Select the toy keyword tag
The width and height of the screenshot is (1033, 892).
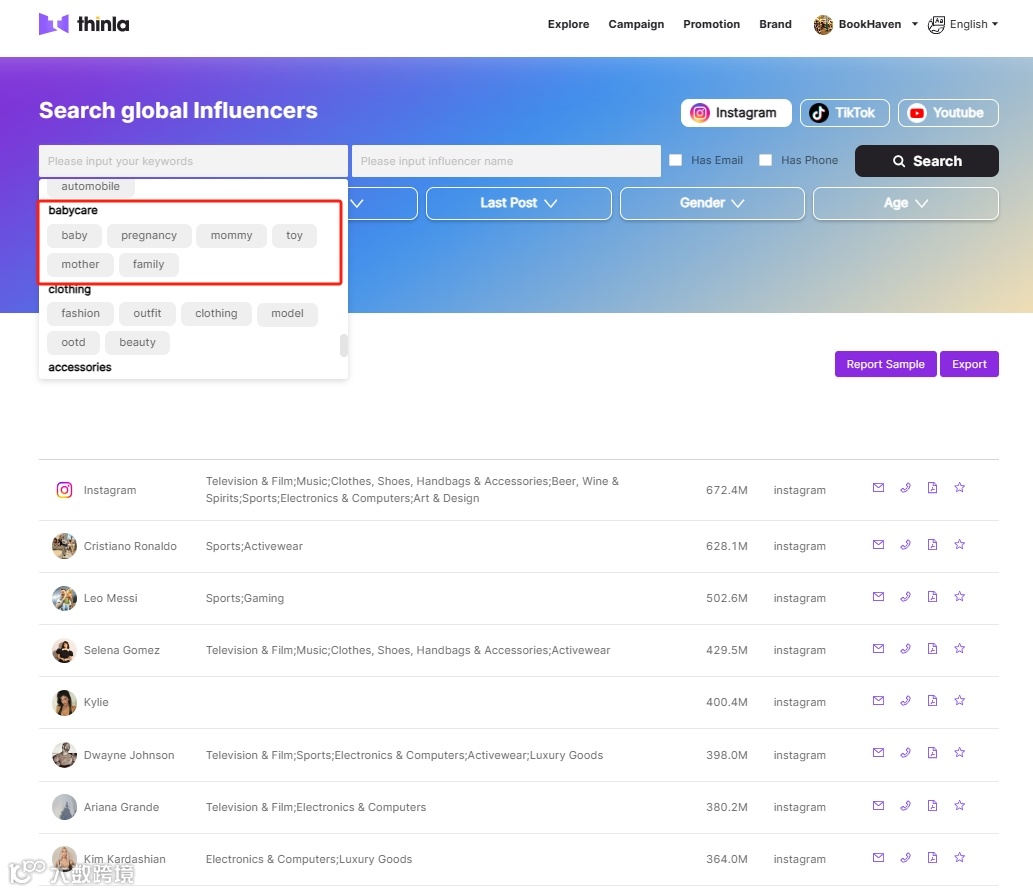coord(294,235)
